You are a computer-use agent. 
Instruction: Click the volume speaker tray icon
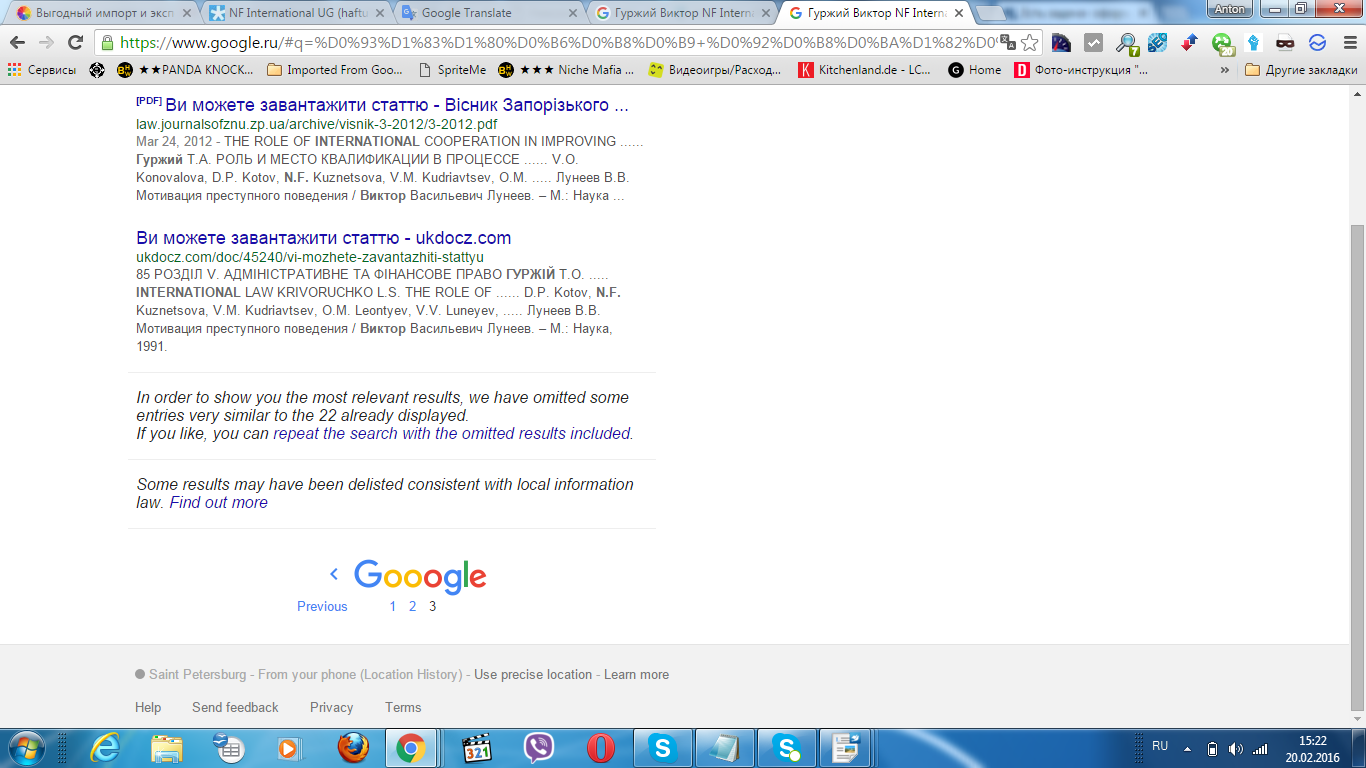1236,748
